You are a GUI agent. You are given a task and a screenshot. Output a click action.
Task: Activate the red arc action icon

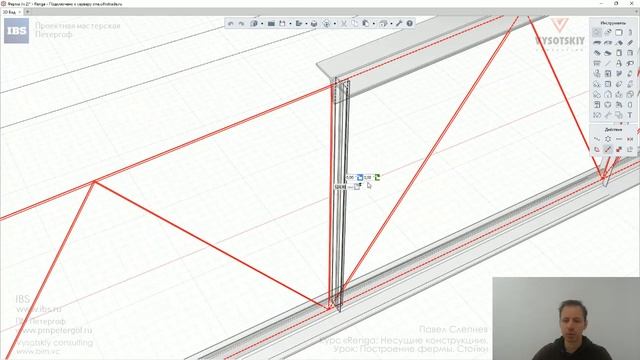click(597, 149)
